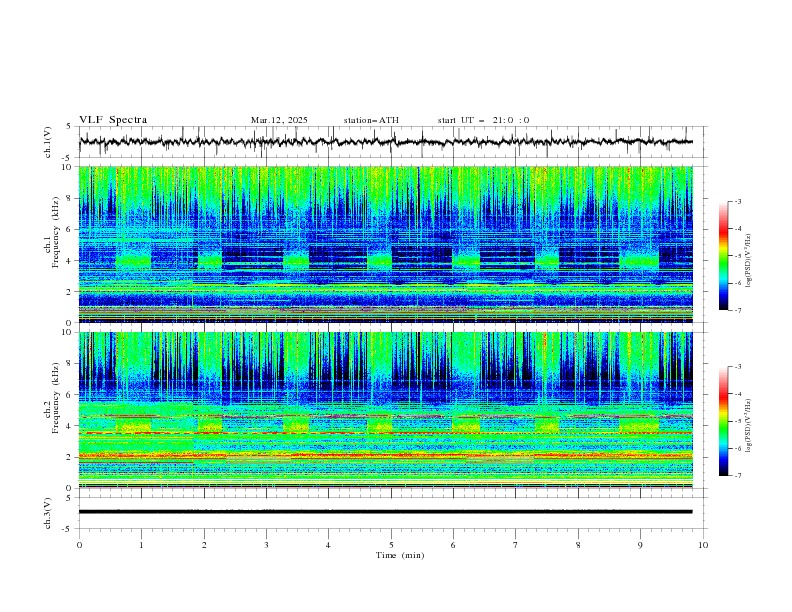Click the ch.1 color bar "log(PSD)(V²/Hz)" label
This screenshot has height=612, width=792.
click(x=749, y=261)
